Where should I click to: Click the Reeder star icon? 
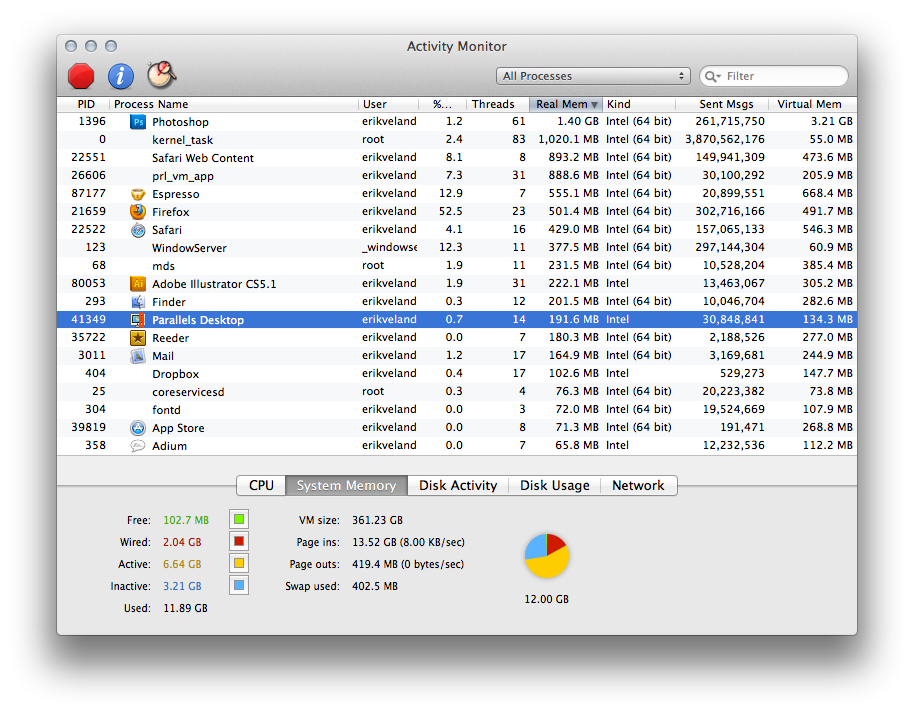[x=138, y=337]
